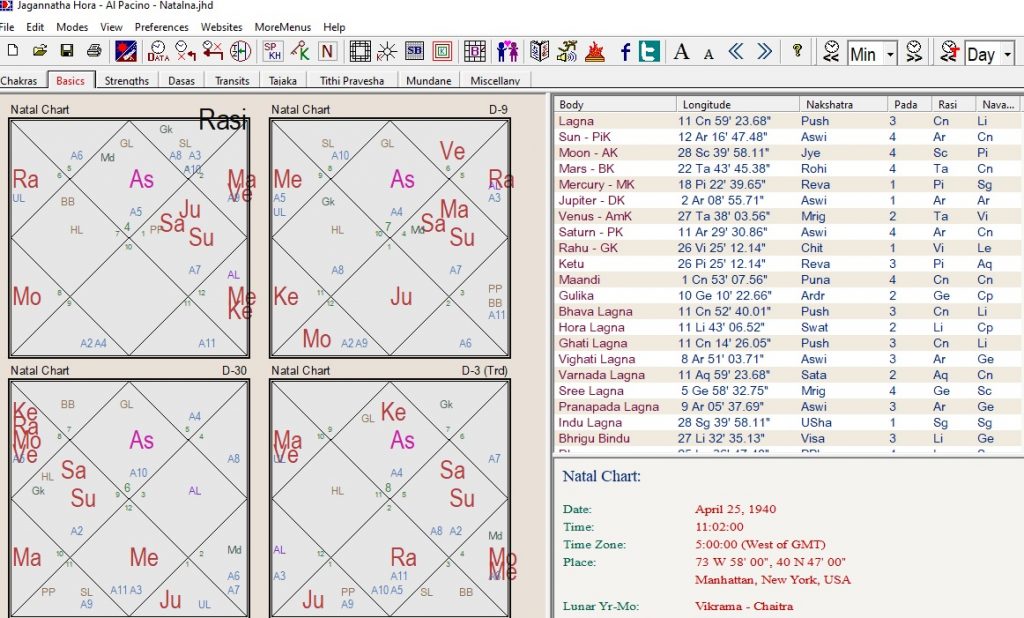
Task: Open the MoreMenus menu
Action: pos(283,27)
